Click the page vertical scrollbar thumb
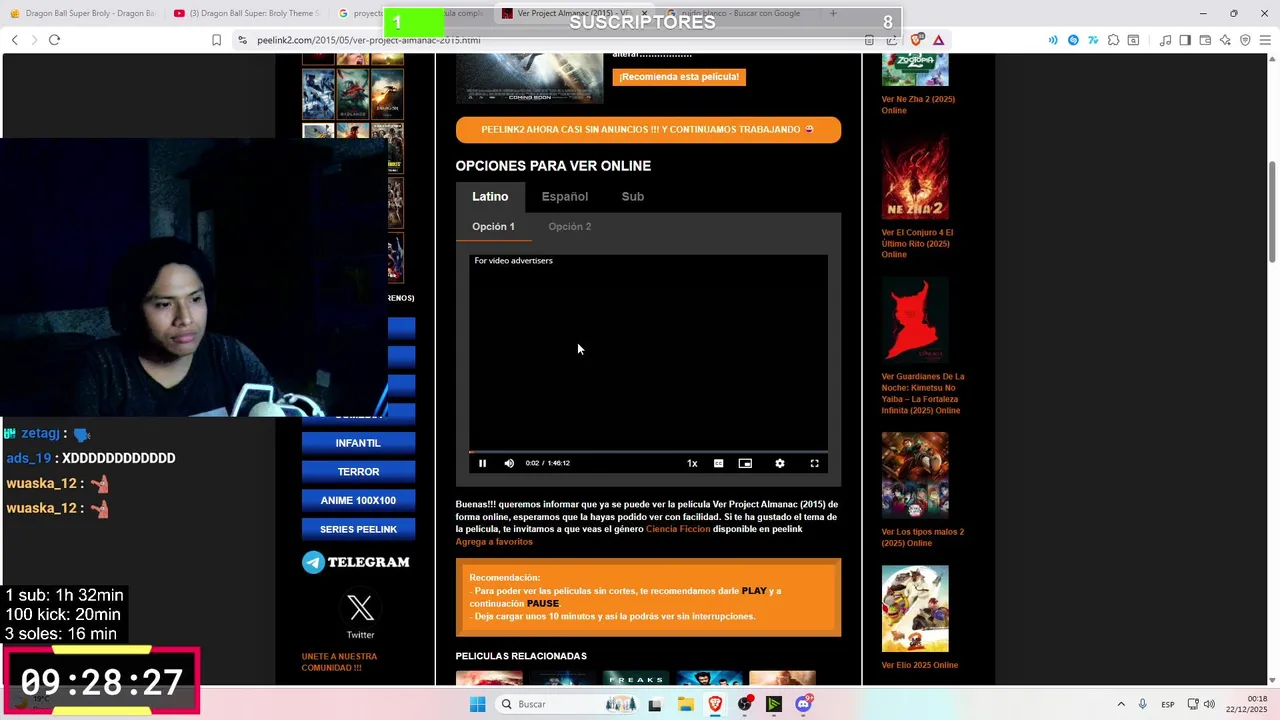The image size is (1280, 720). pyautogui.click(x=1273, y=210)
